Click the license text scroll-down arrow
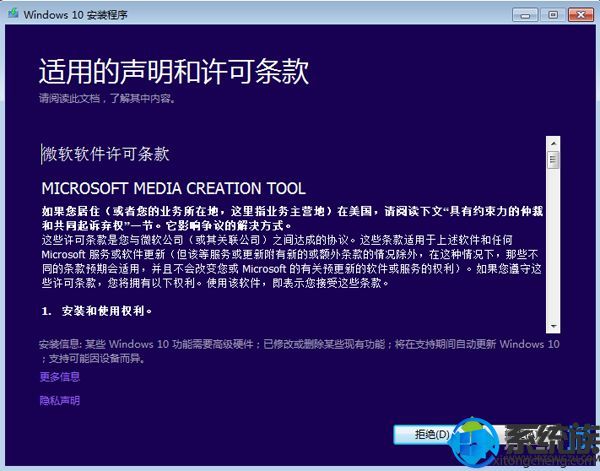The height and width of the screenshot is (471, 600). pos(553,326)
